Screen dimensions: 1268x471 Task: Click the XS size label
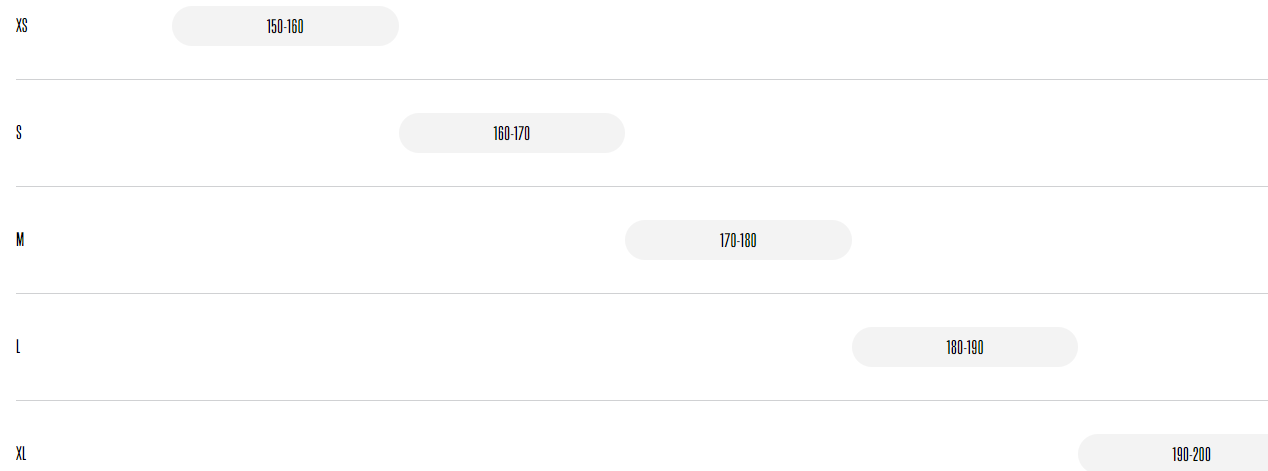point(22,26)
